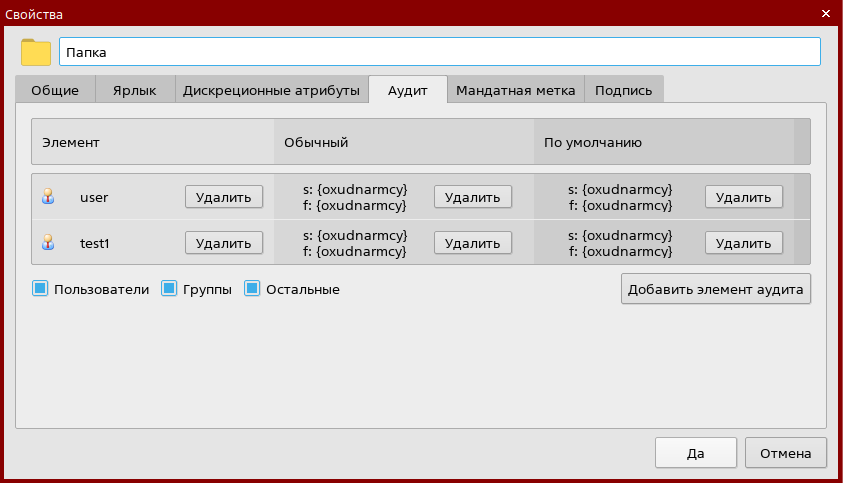
Task: Close the Свойства dialog window
Action: coord(825,14)
